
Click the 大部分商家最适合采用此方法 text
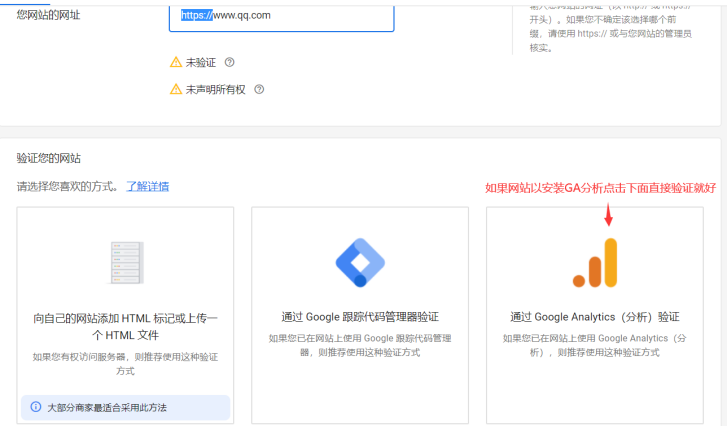pyautogui.click(x=107, y=408)
